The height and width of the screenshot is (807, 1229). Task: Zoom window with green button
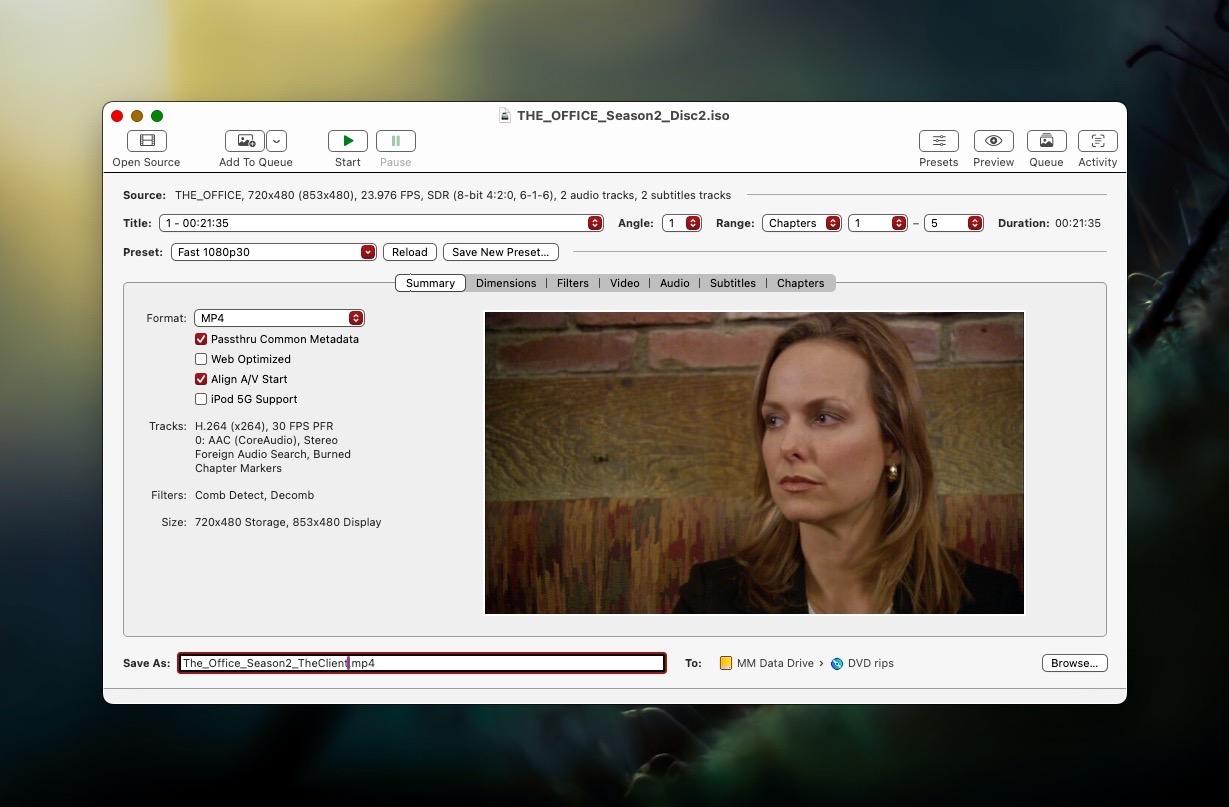157,116
